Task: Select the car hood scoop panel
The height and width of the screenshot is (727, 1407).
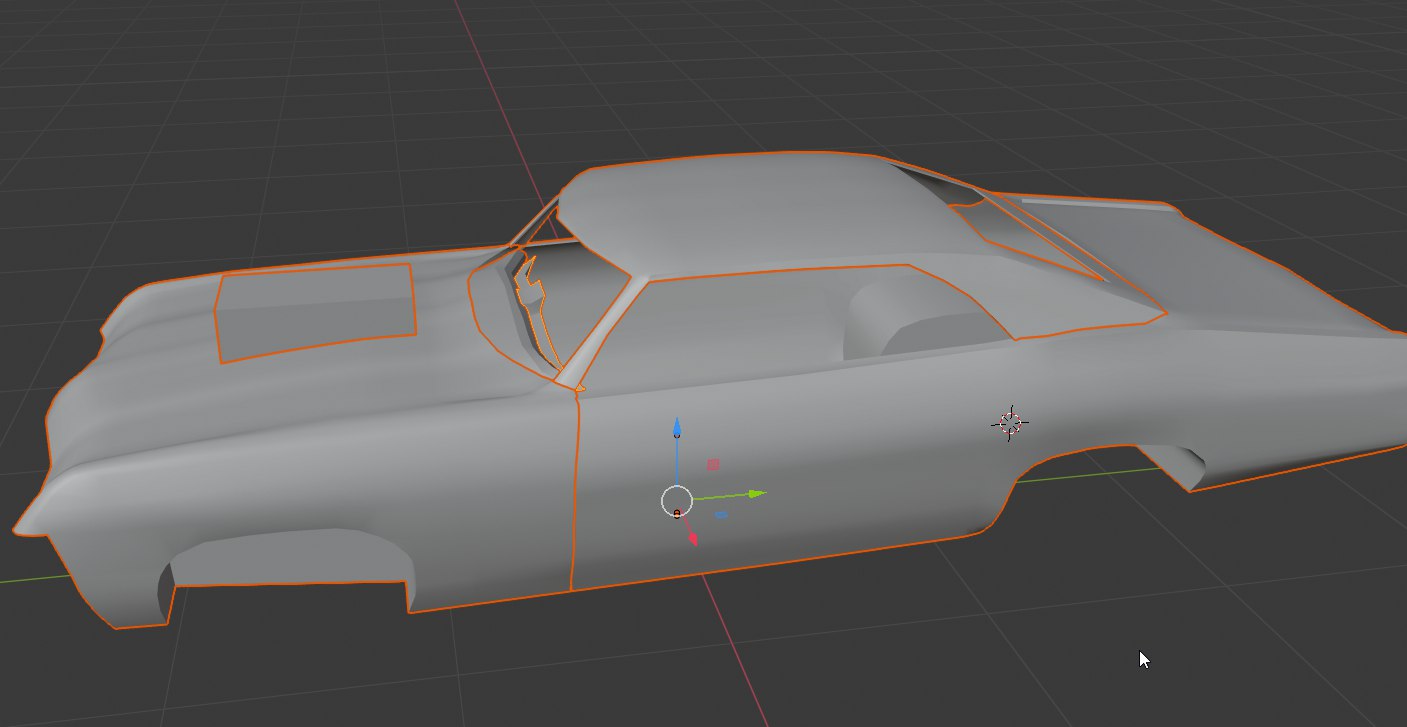Action: [x=315, y=313]
